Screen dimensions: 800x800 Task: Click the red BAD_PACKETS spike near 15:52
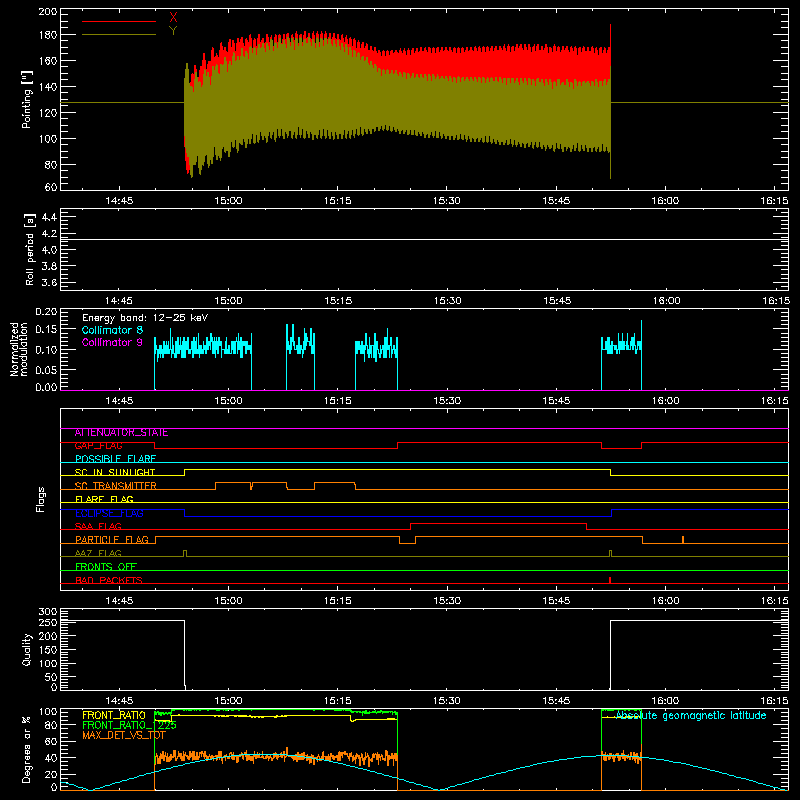610,580
